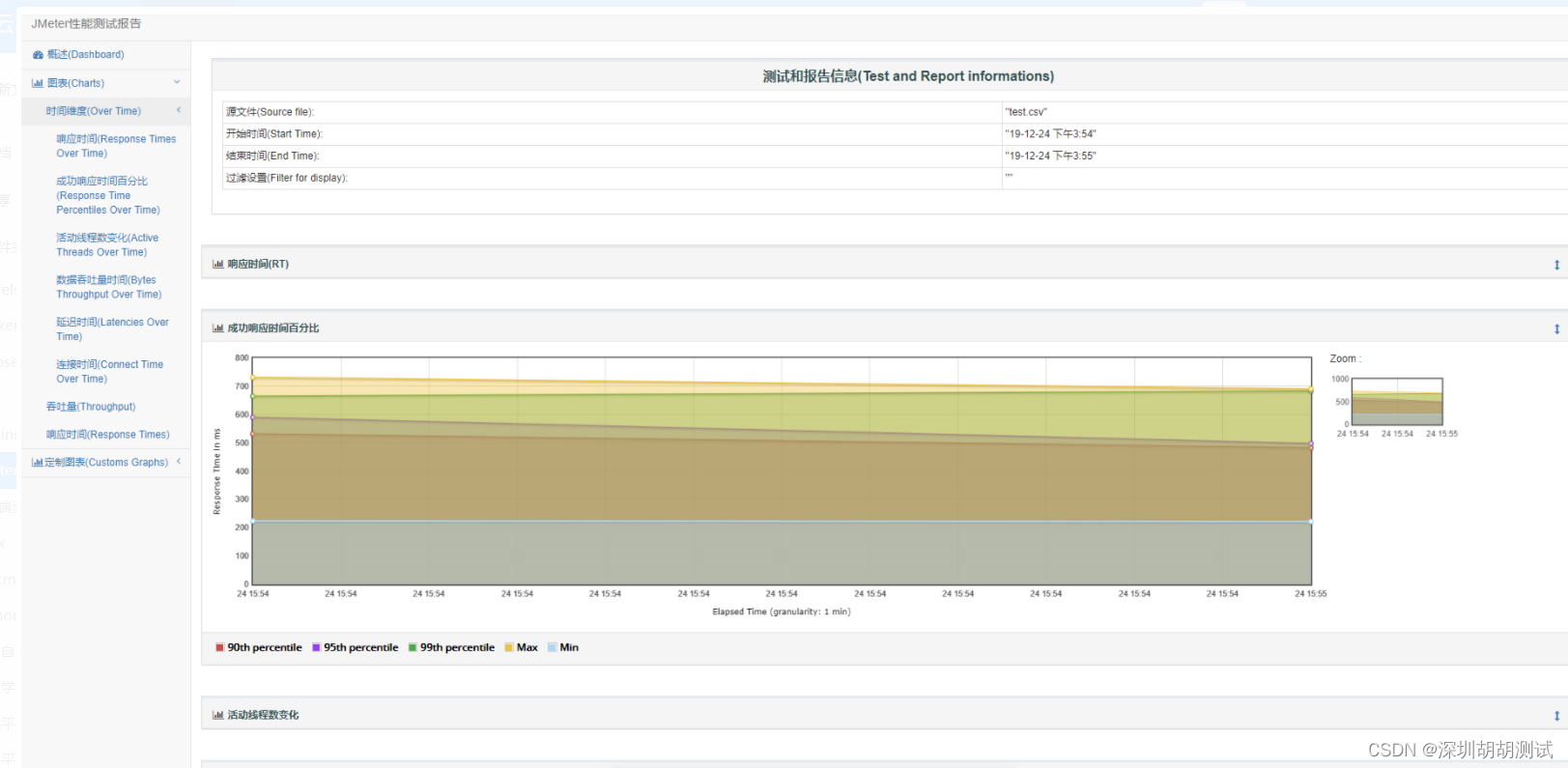Open the Dashboard overview link
The height and width of the screenshot is (768, 1568).
click(85, 55)
